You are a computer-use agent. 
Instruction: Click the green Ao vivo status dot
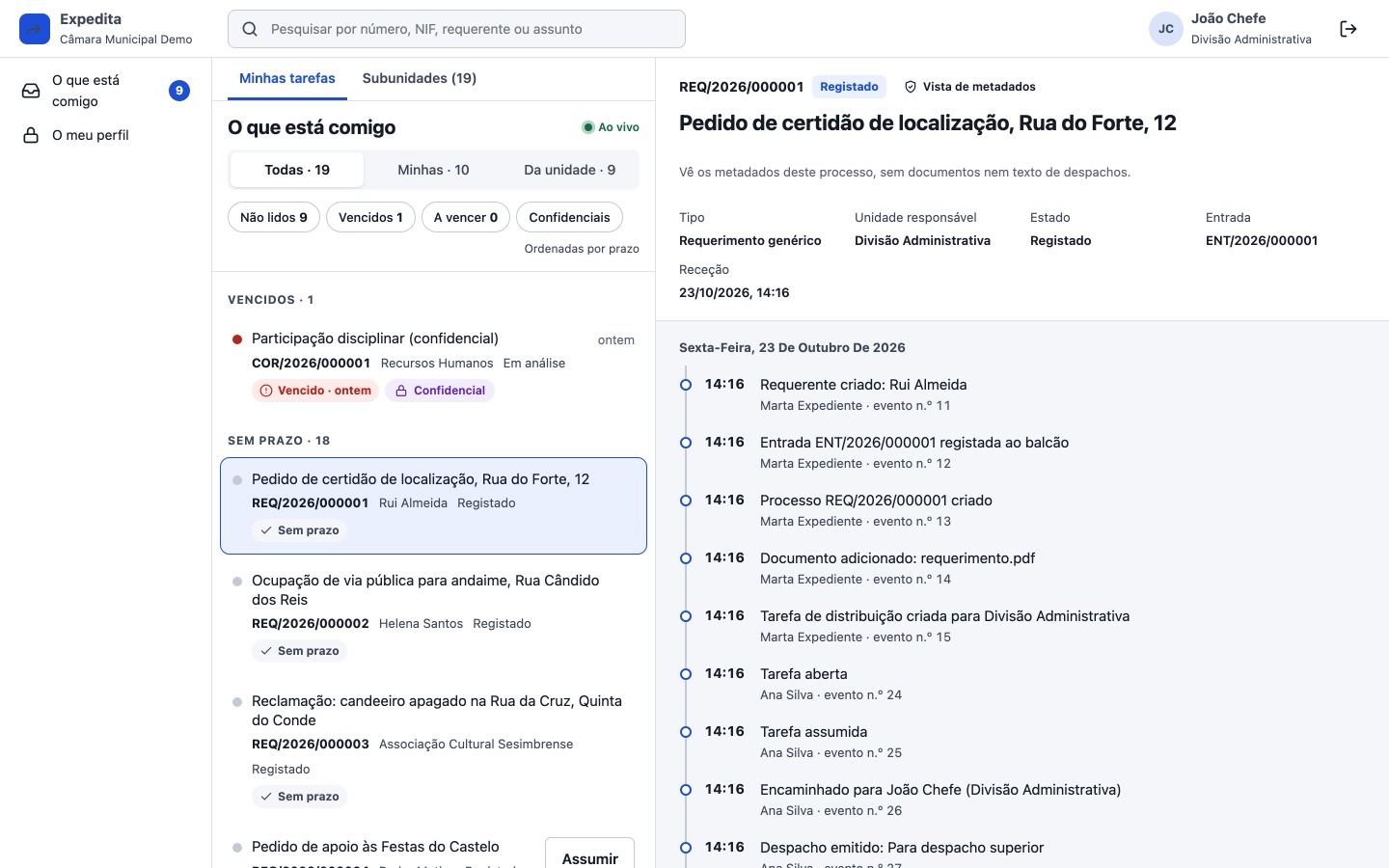[587, 127]
